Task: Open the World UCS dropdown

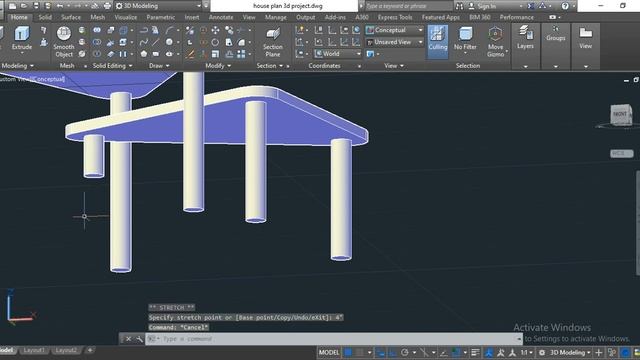Action: [338, 54]
